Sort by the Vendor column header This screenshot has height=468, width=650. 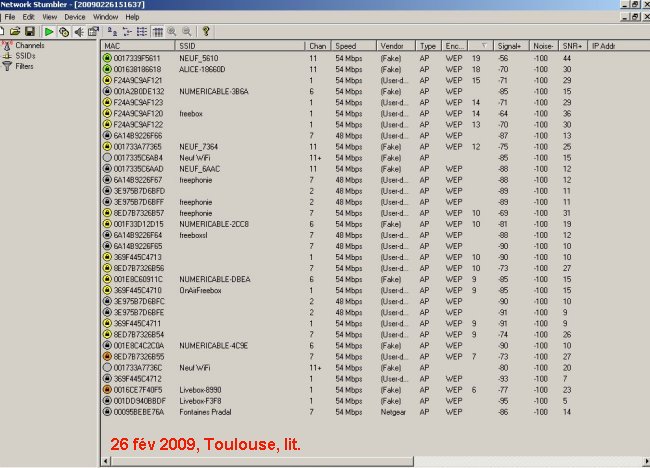(x=395, y=46)
